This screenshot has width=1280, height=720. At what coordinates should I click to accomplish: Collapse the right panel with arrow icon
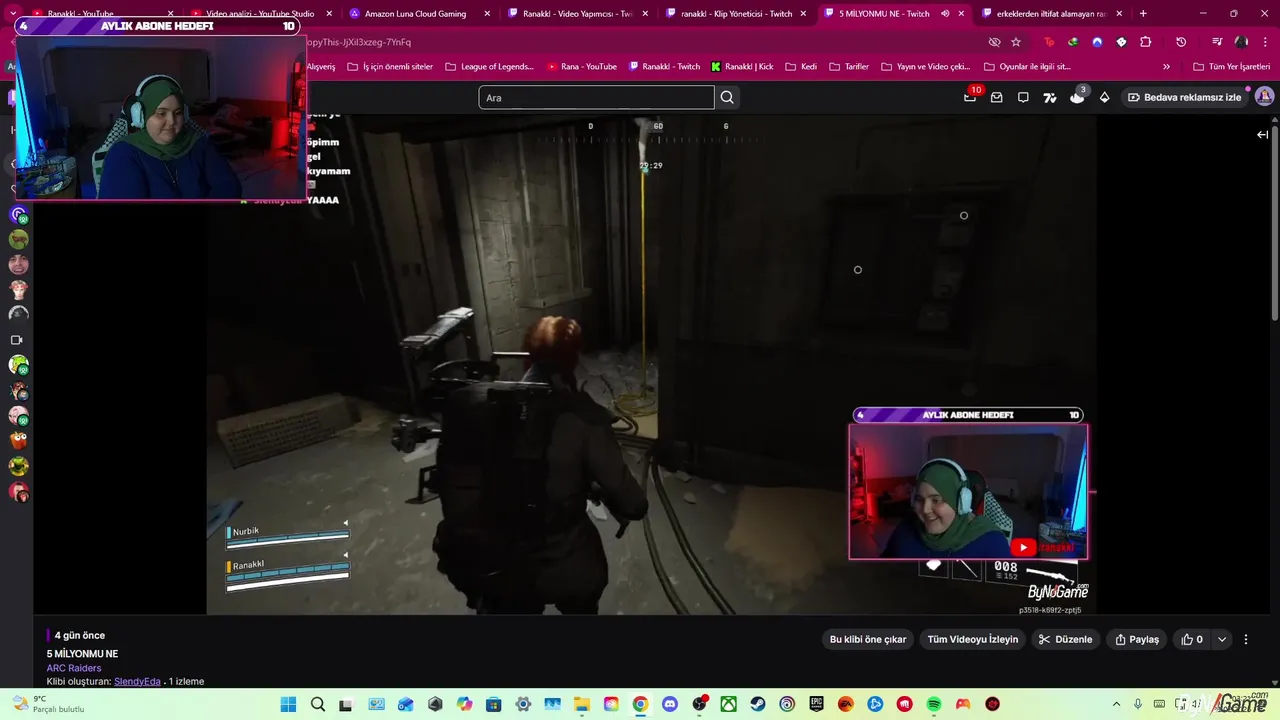click(x=1262, y=134)
